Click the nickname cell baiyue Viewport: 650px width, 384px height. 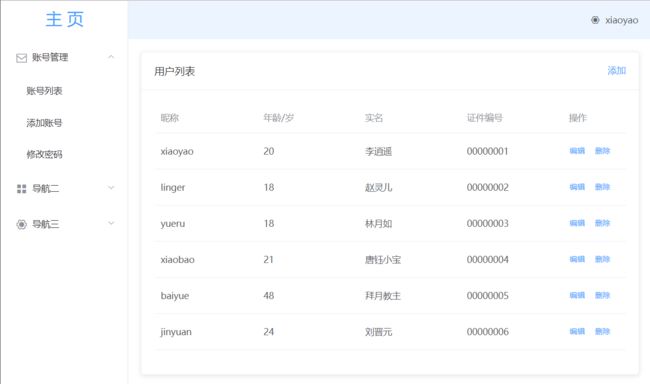pos(175,296)
